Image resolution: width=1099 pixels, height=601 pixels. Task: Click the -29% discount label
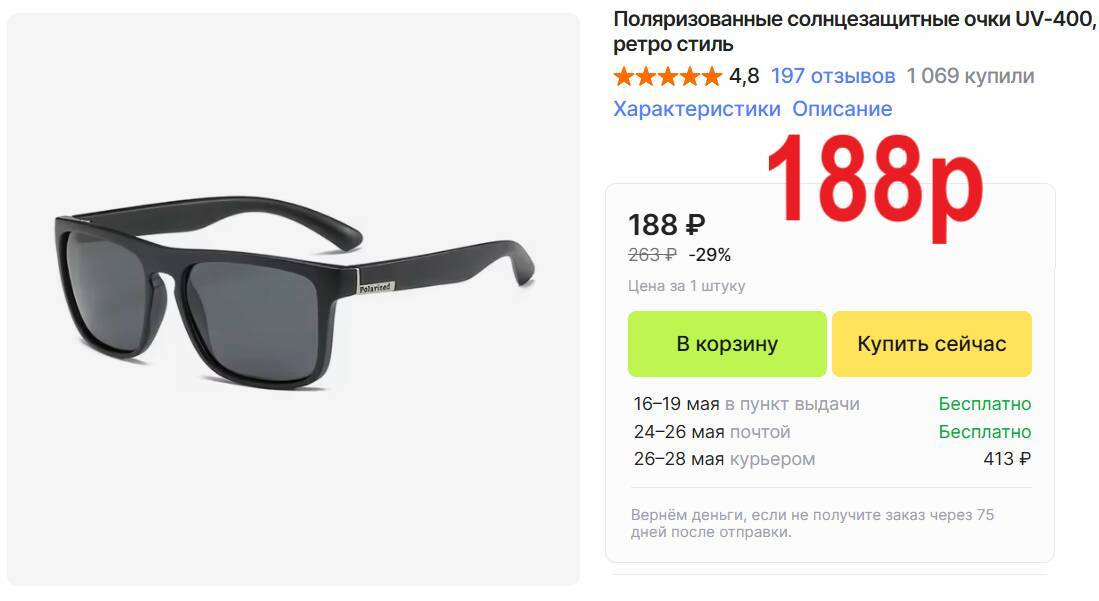[709, 255]
